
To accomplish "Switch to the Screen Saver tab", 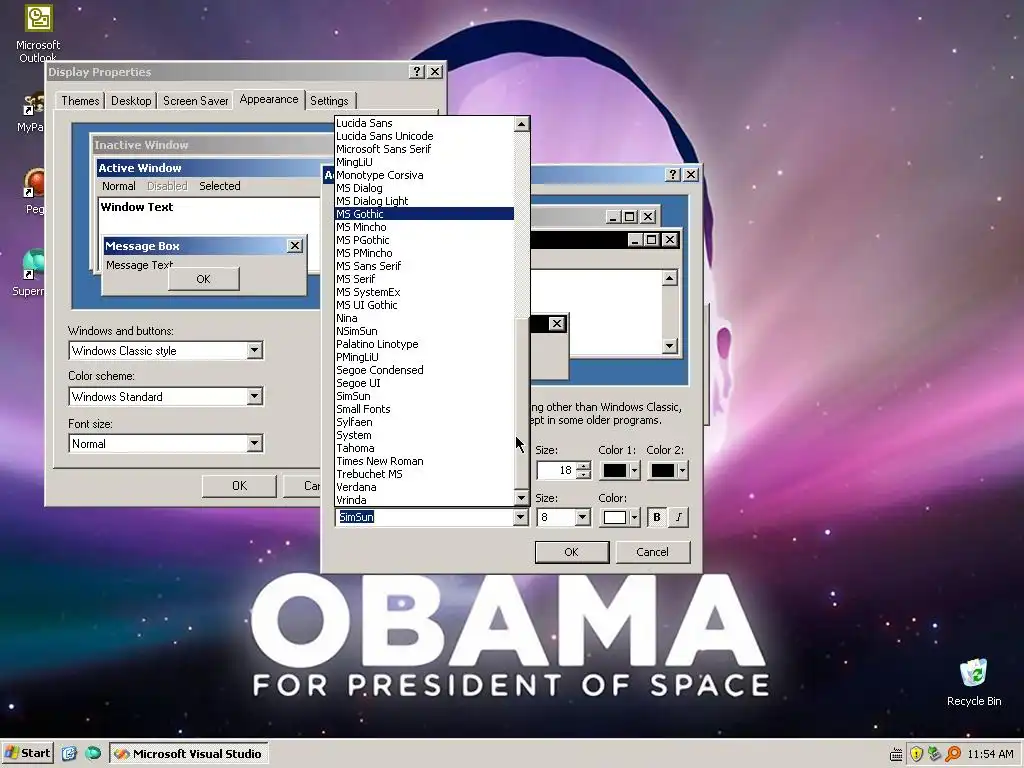I will click(195, 101).
